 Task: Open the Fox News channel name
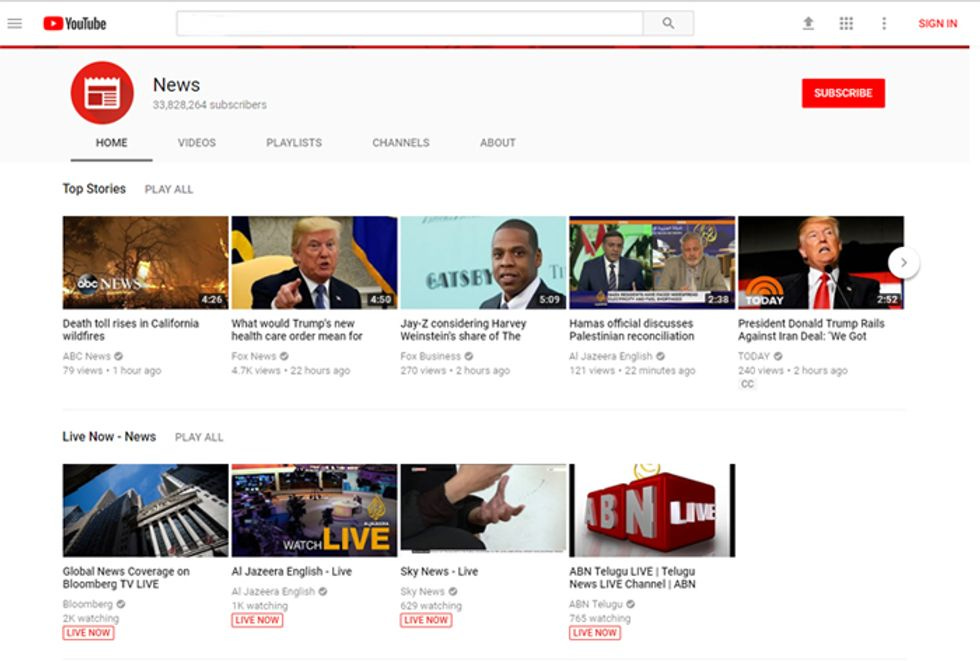[253, 356]
